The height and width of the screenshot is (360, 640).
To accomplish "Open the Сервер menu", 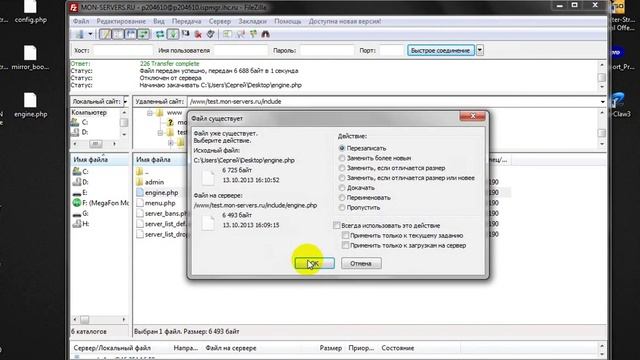I will 220,21.
